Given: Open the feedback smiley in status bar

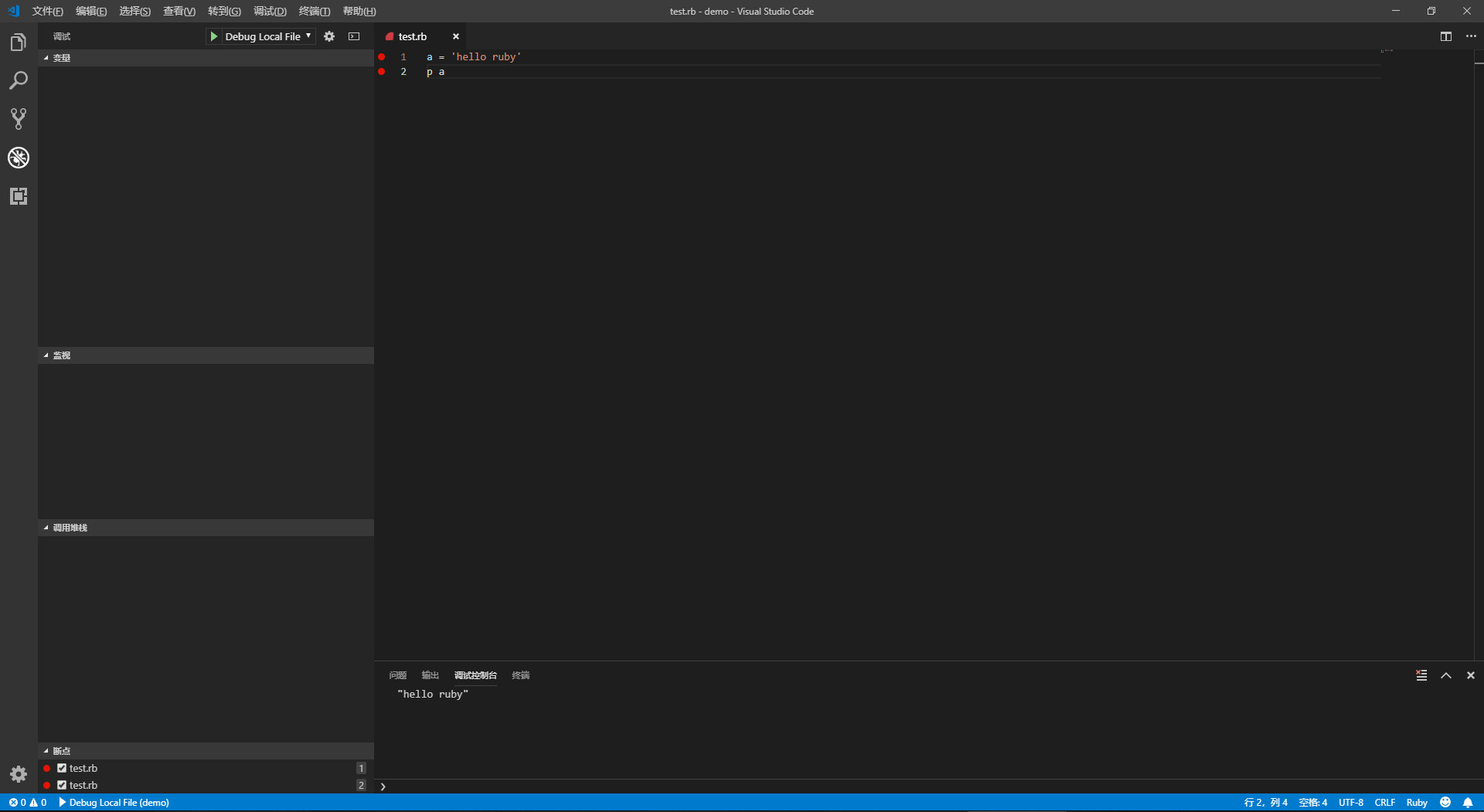Looking at the screenshot, I should coord(1445,803).
